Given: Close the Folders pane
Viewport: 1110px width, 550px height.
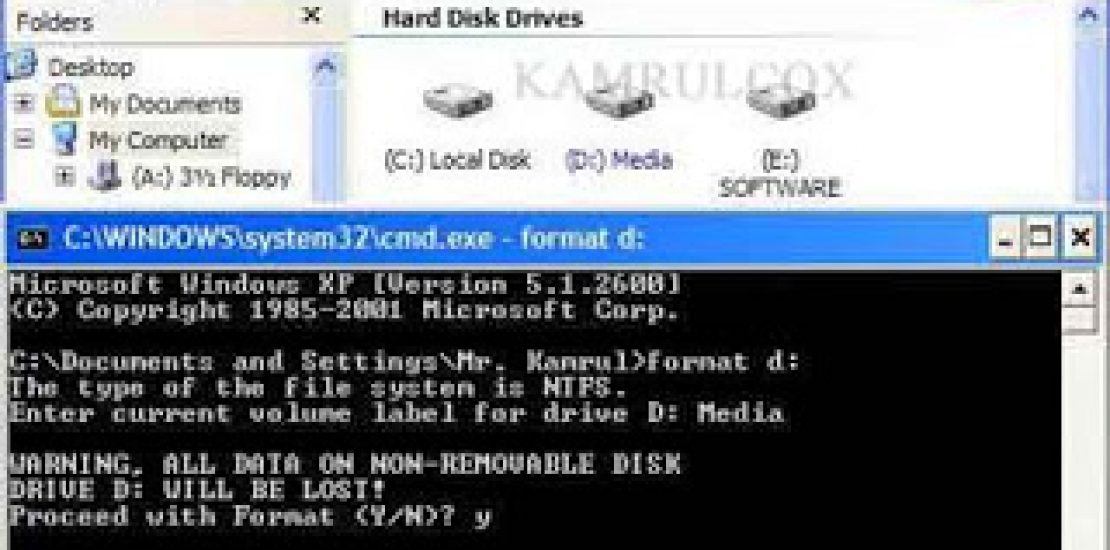Looking at the screenshot, I should 311,16.
